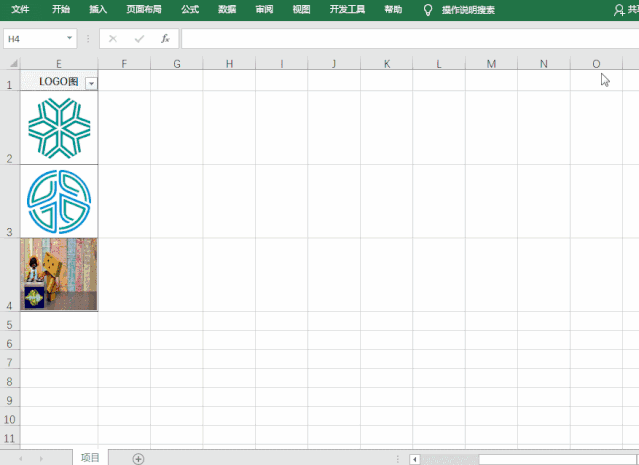Viewport: 639px width, 465px height.
Task: Click the Insert Function fx icon
Action: point(165,39)
